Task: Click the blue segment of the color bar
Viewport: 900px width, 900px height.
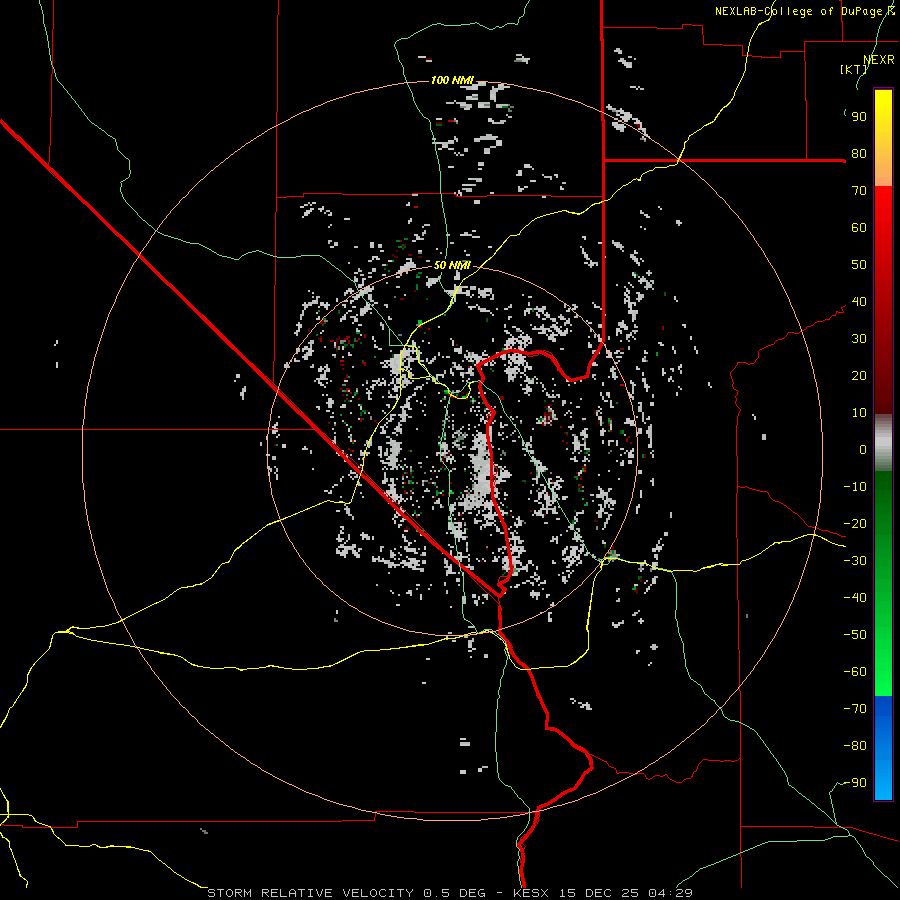Action: 883,748
